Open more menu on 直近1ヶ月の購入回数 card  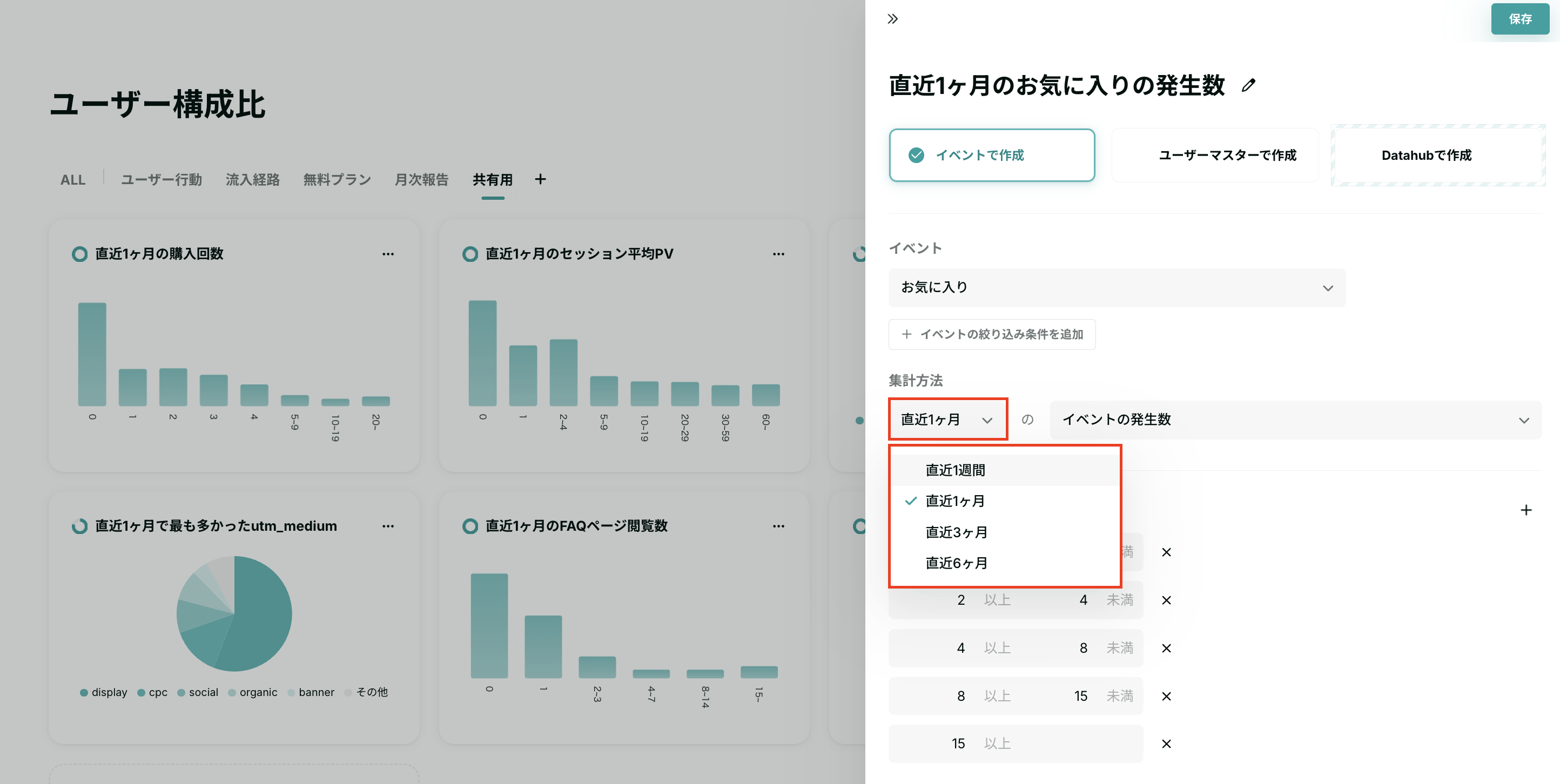tap(388, 254)
